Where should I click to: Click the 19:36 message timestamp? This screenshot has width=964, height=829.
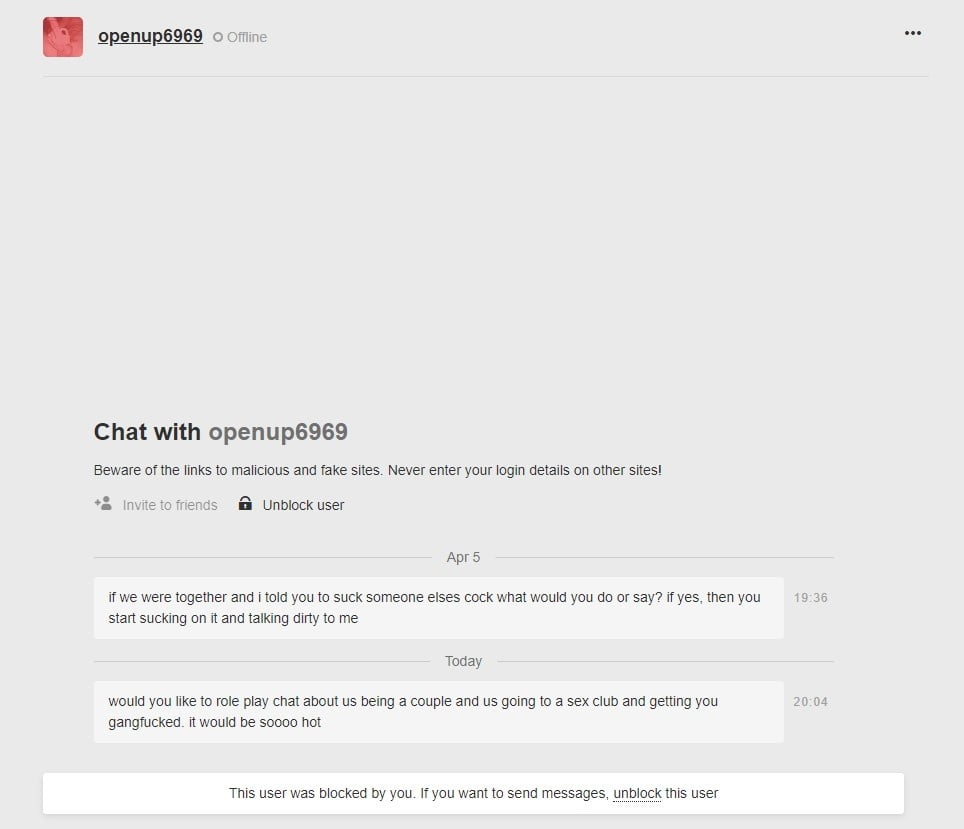pos(810,598)
